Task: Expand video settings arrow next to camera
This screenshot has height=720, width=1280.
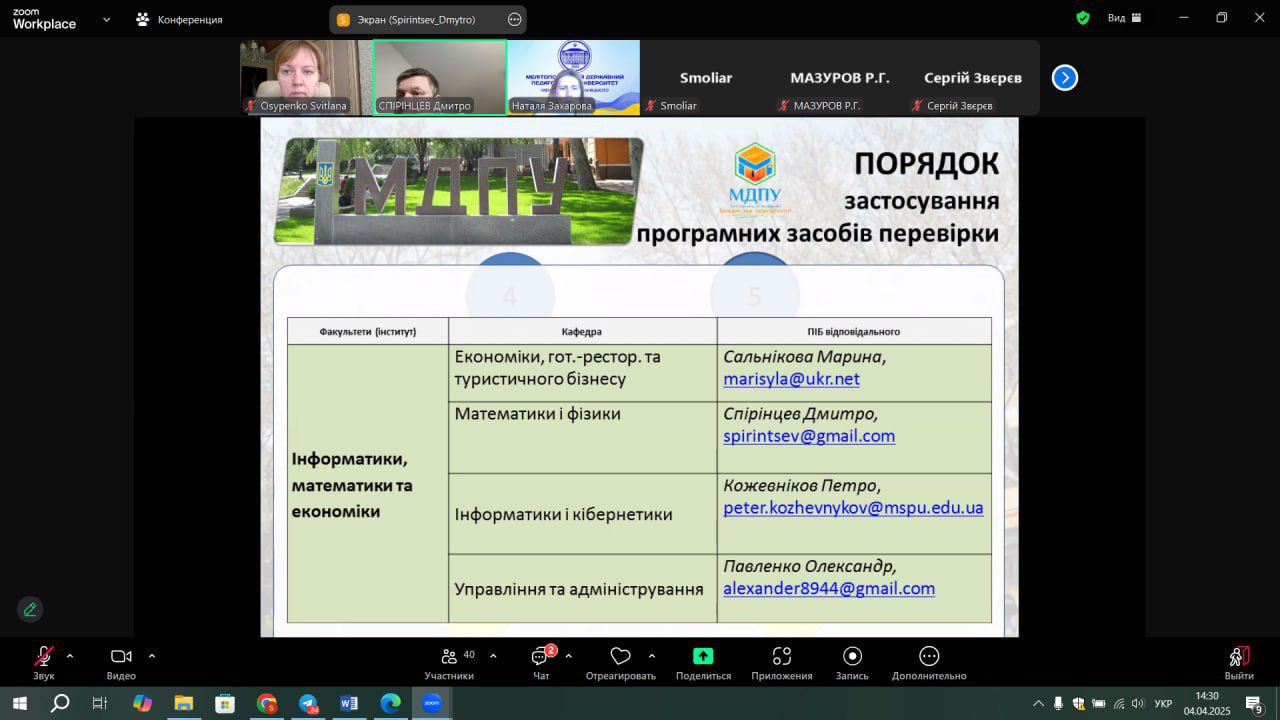Action: [152, 656]
